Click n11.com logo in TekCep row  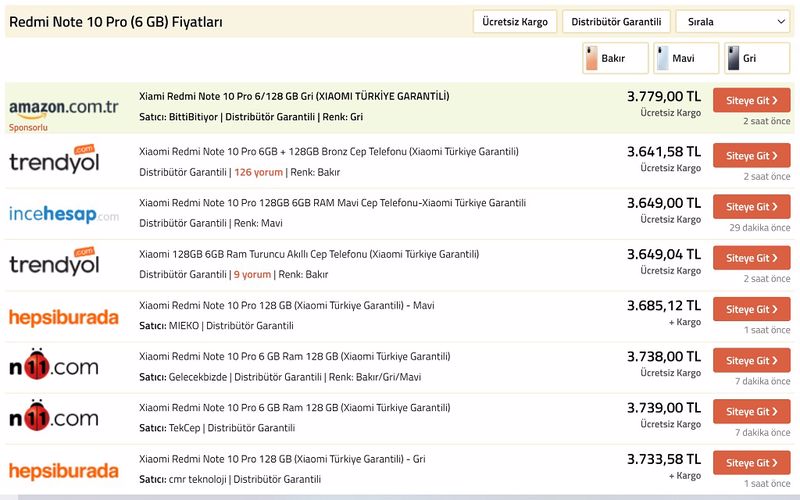click(x=54, y=415)
